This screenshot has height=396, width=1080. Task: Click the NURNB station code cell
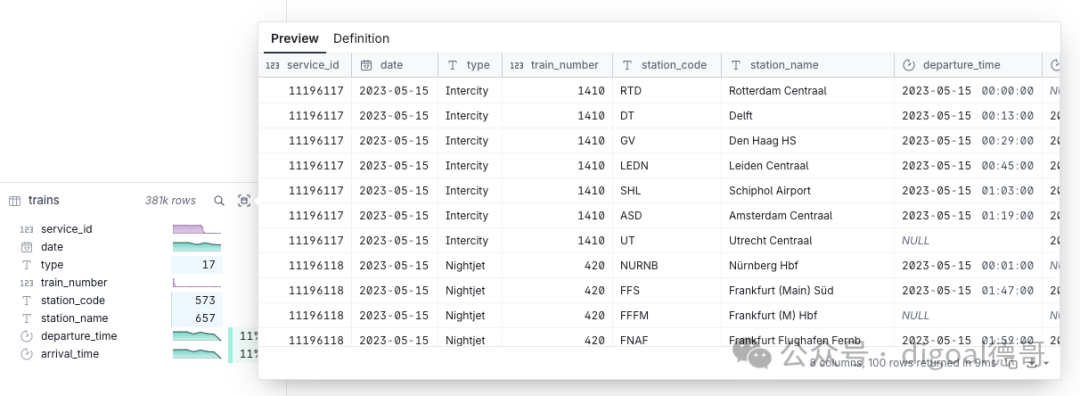tap(667, 265)
